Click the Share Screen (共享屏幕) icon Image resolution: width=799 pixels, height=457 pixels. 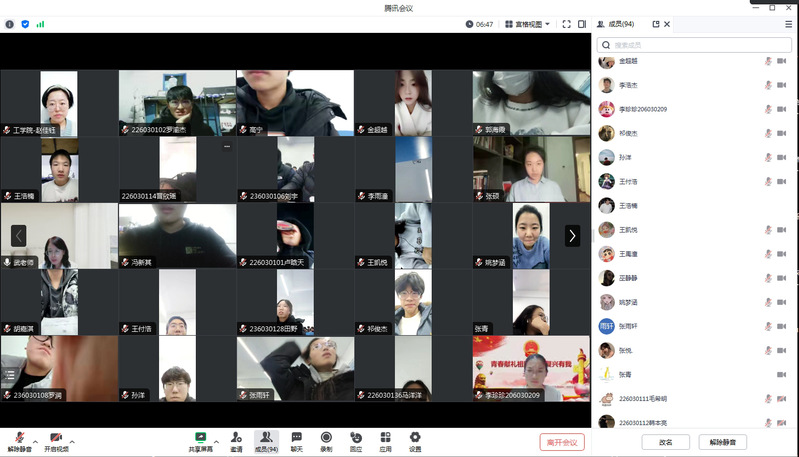[x=200, y=441]
